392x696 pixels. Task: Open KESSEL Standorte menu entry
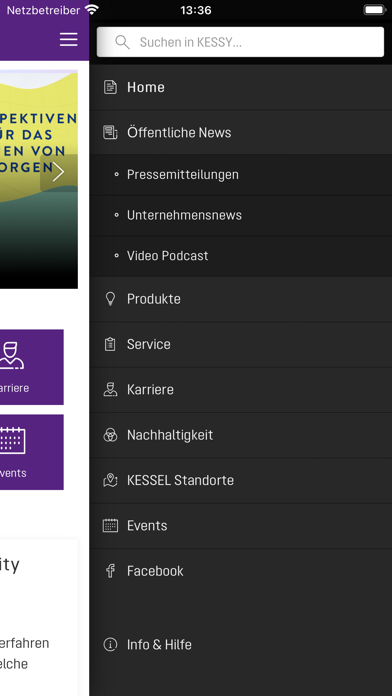(x=241, y=480)
